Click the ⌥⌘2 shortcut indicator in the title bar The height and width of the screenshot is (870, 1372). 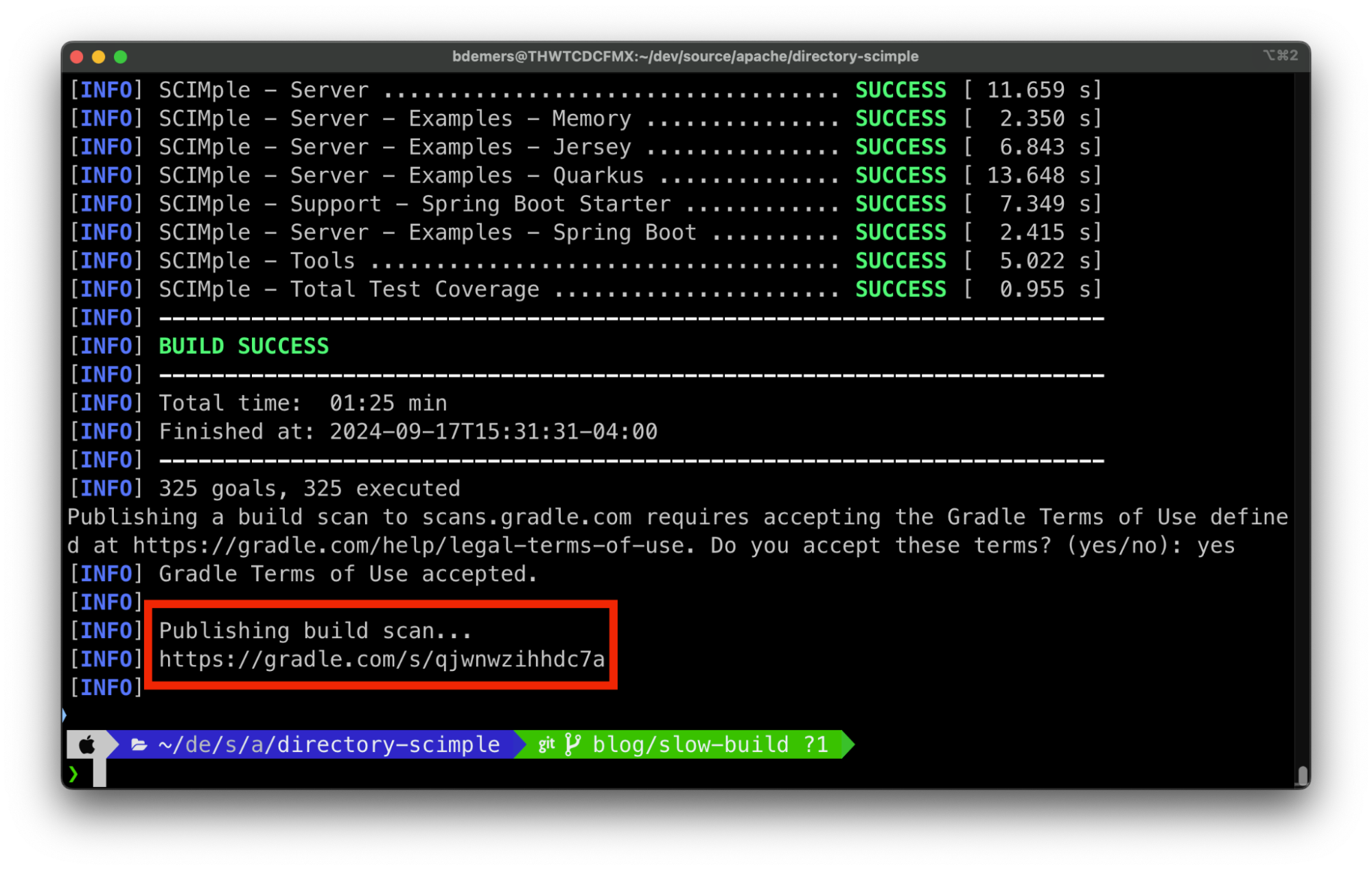(x=1281, y=55)
